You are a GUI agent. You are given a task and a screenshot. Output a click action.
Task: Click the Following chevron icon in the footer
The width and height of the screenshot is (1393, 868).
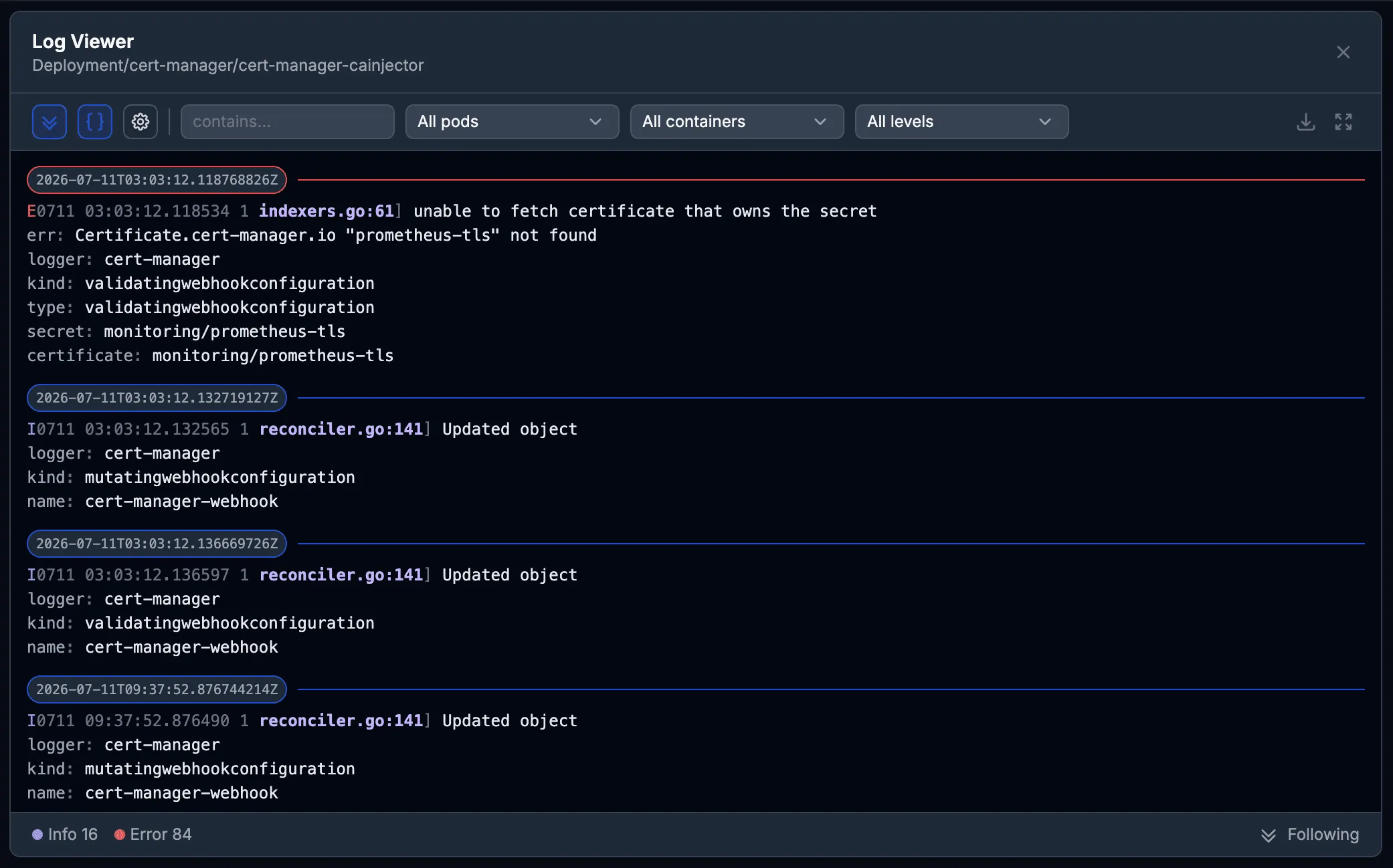click(1269, 835)
